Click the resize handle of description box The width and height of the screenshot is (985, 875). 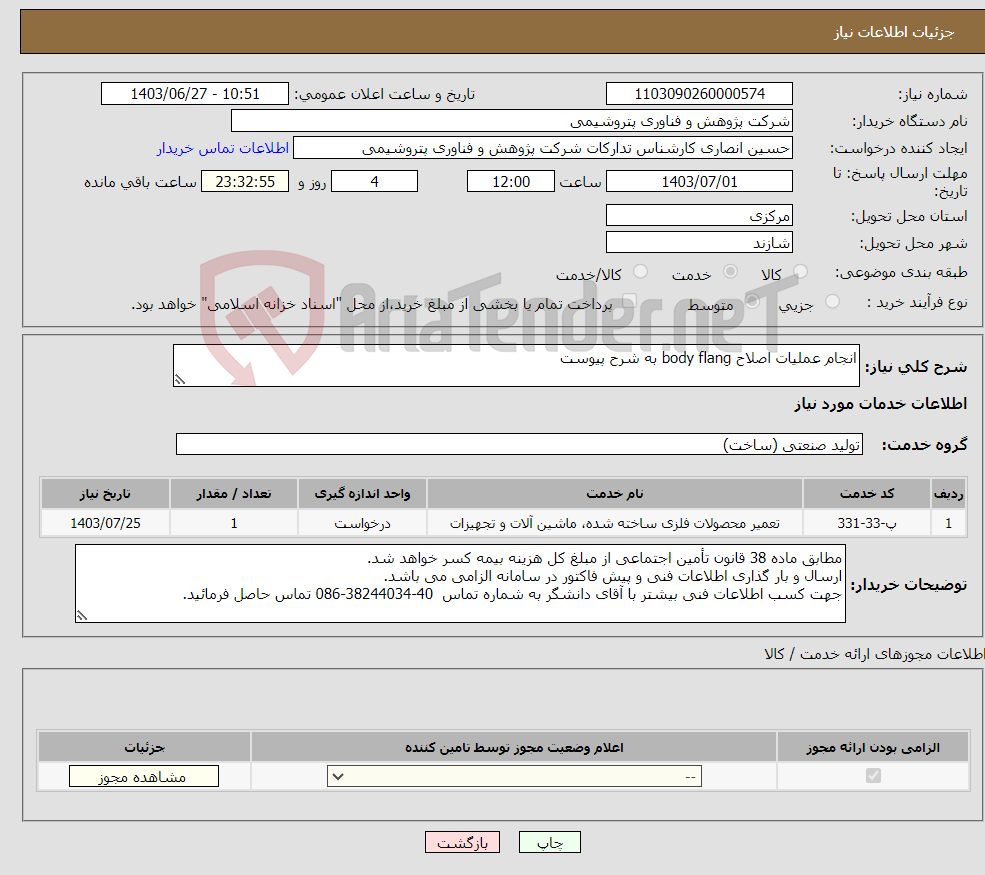pyautogui.click(x=180, y=379)
